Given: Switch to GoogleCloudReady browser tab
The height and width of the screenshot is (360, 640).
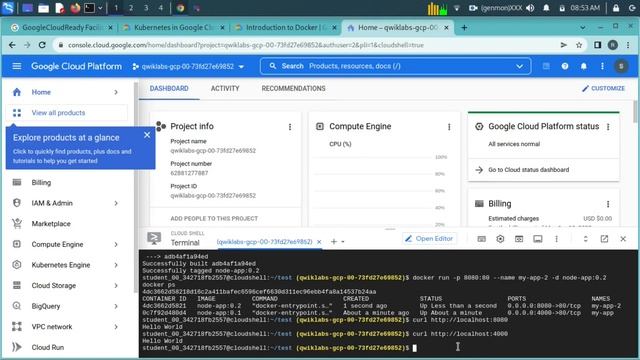Looking at the screenshot, I should pyautogui.click(x=61, y=27).
